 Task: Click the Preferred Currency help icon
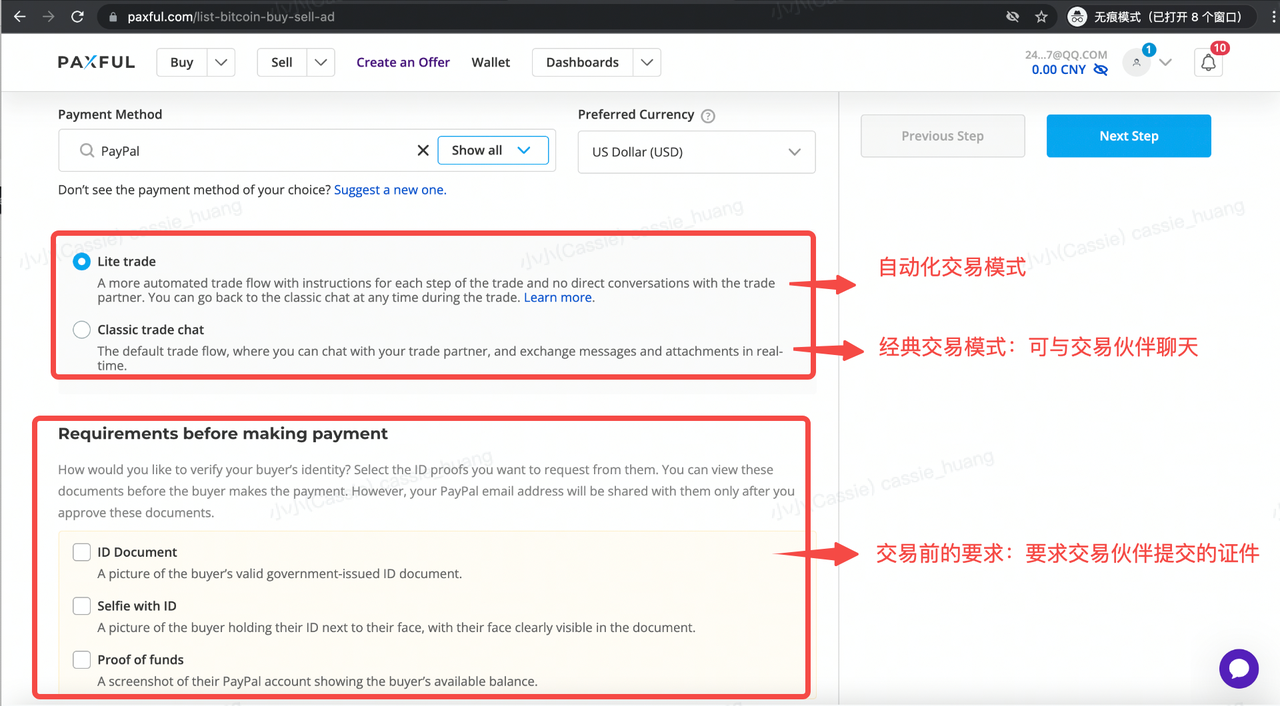pyautogui.click(x=708, y=115)
